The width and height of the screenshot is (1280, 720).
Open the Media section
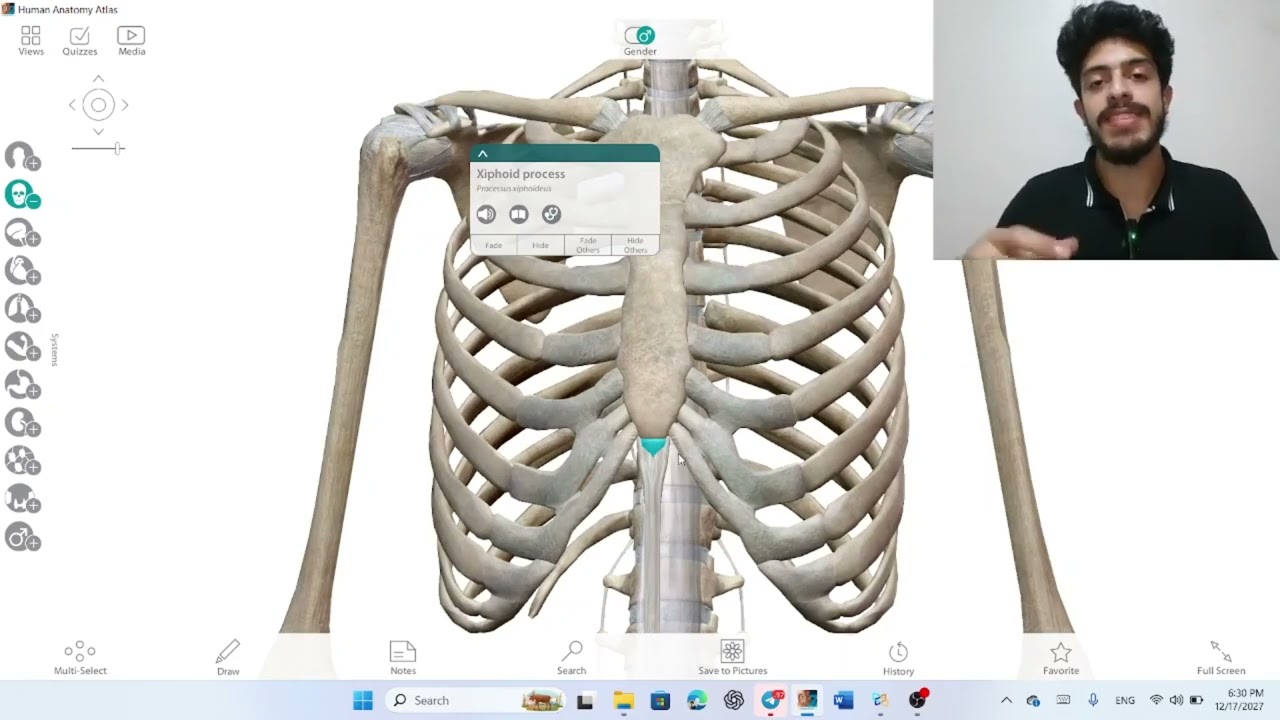(x=131, y=41)
